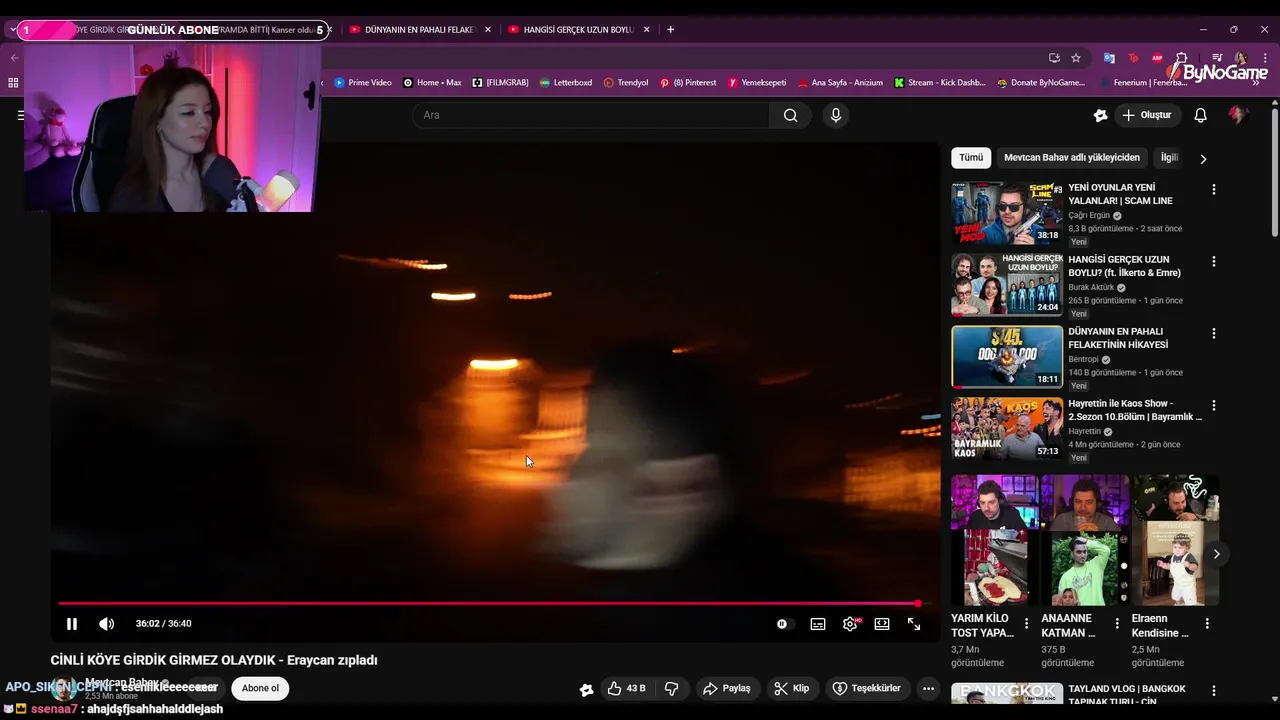1280x720 pixels.
Task: Open Stream - Kick Dashboard bookmark
Action: 940,83
